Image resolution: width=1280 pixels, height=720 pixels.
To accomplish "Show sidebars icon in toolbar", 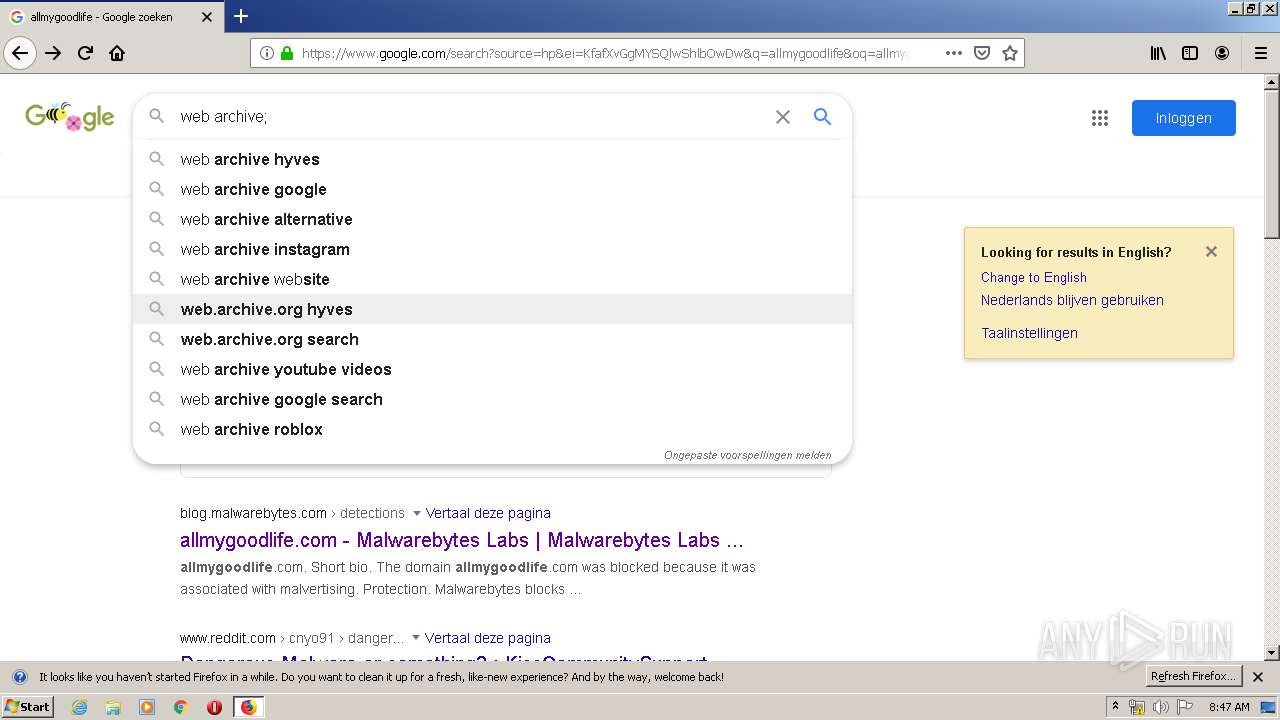I will (x=1190, y=53).
